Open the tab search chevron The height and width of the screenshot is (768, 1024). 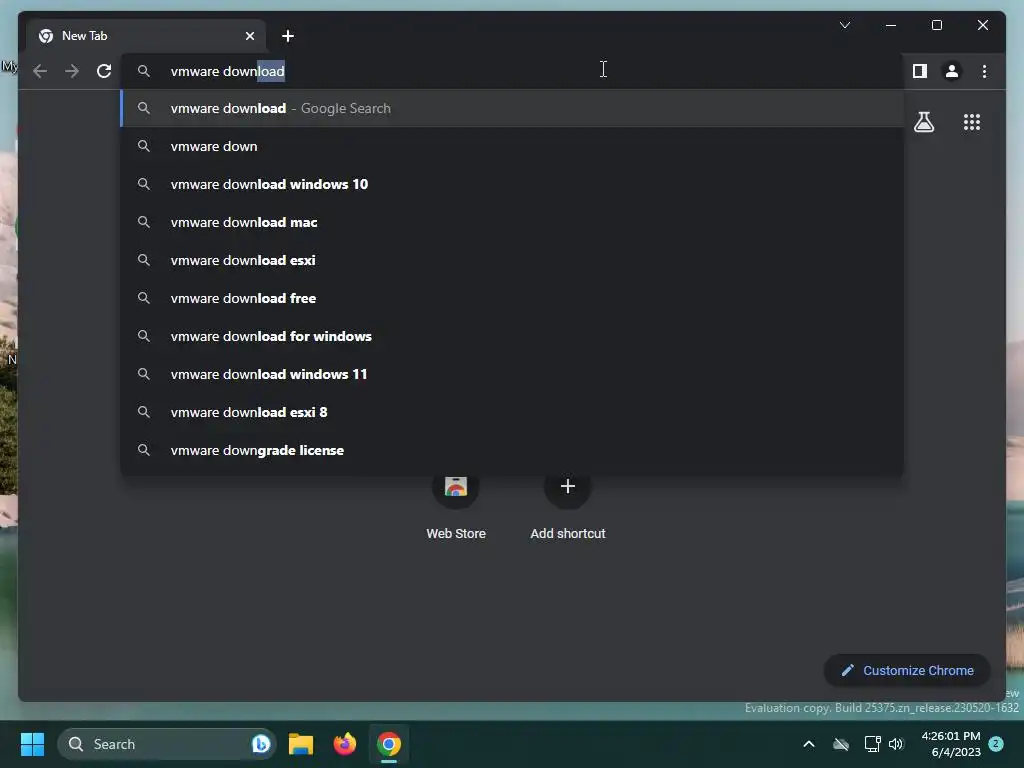844,25
